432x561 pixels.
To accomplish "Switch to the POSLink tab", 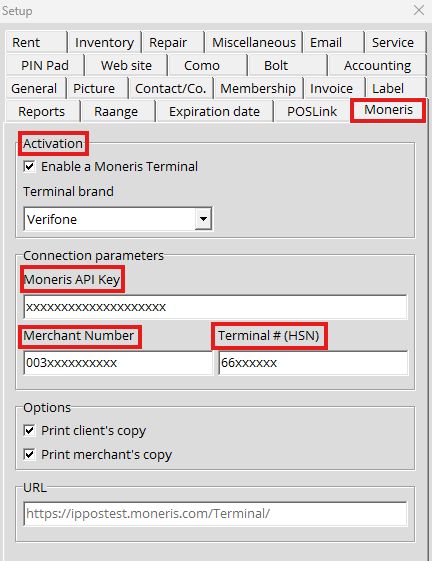I will pos(312,111).
